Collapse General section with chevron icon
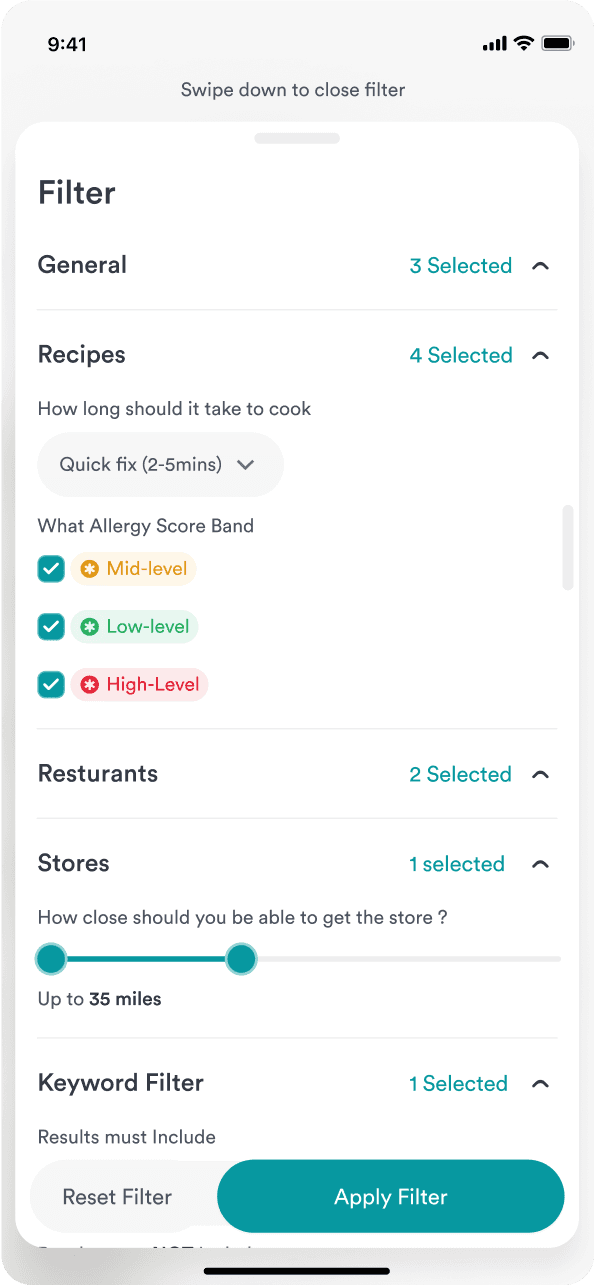Screen dimensions: 594x1285 [541, 266]
